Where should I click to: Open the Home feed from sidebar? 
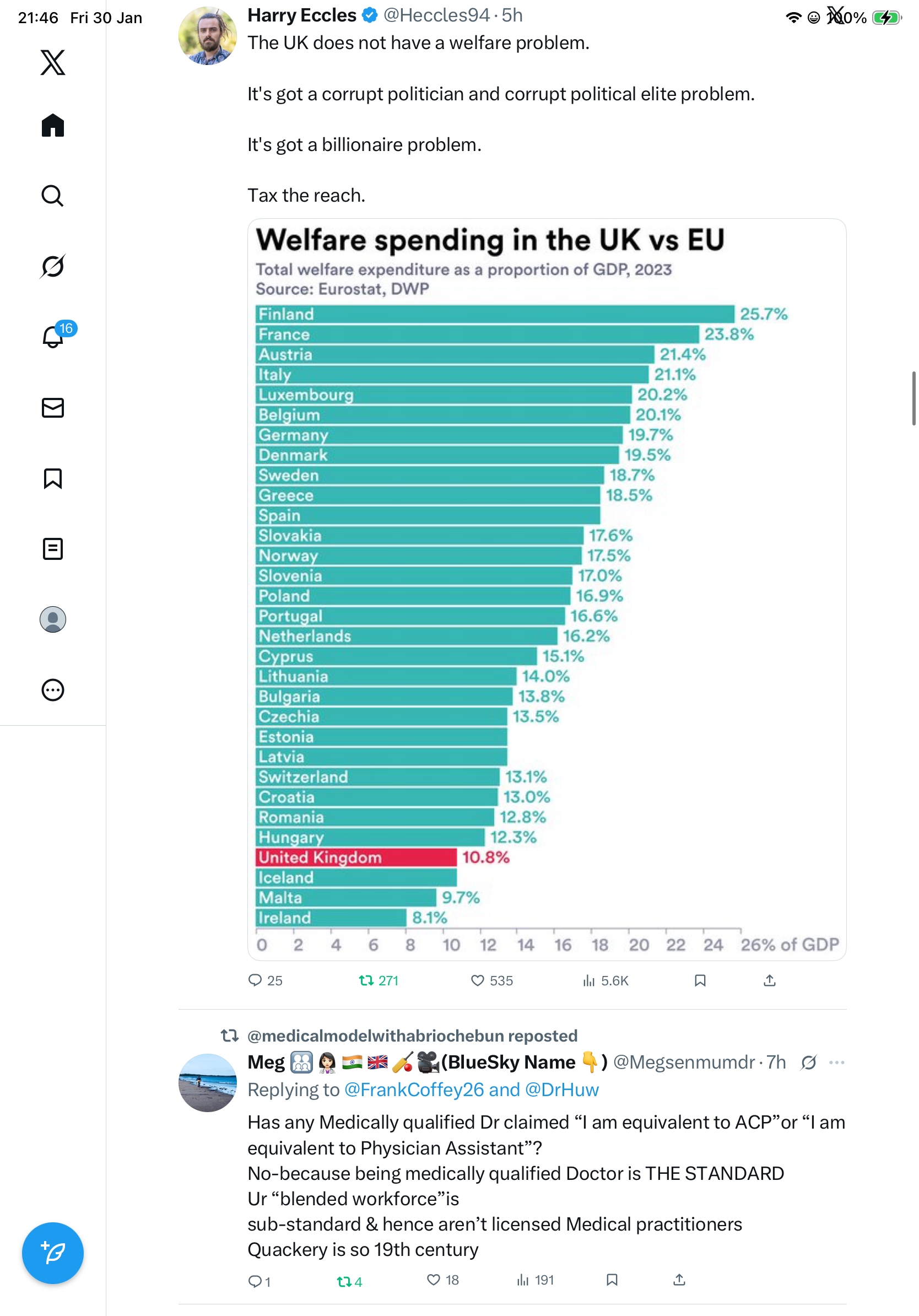coord(53,125)
